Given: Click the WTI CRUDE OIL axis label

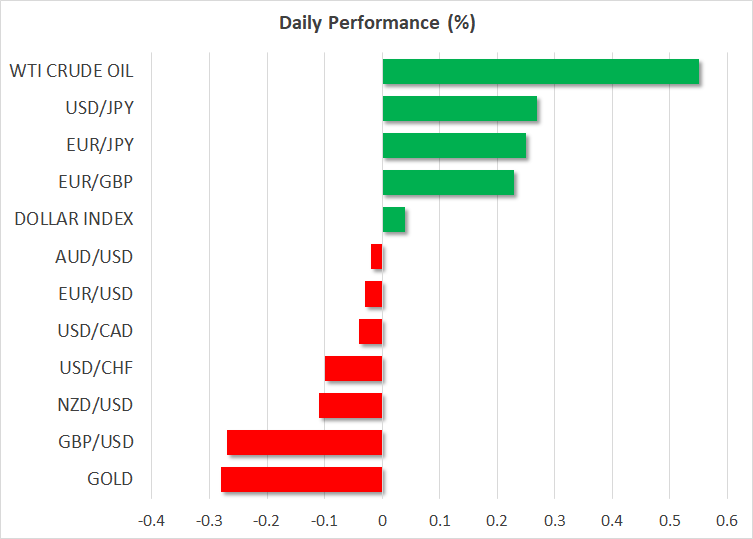Looking at the screenshot, I should point(71,71).
